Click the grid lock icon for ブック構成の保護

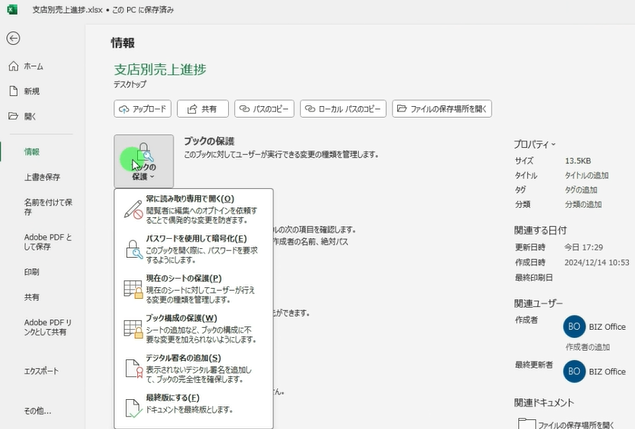(133, 329)
